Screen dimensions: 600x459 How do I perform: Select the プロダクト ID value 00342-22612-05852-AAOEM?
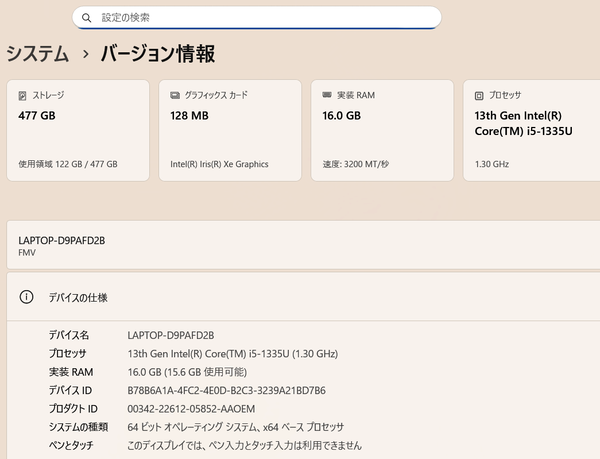191,409
